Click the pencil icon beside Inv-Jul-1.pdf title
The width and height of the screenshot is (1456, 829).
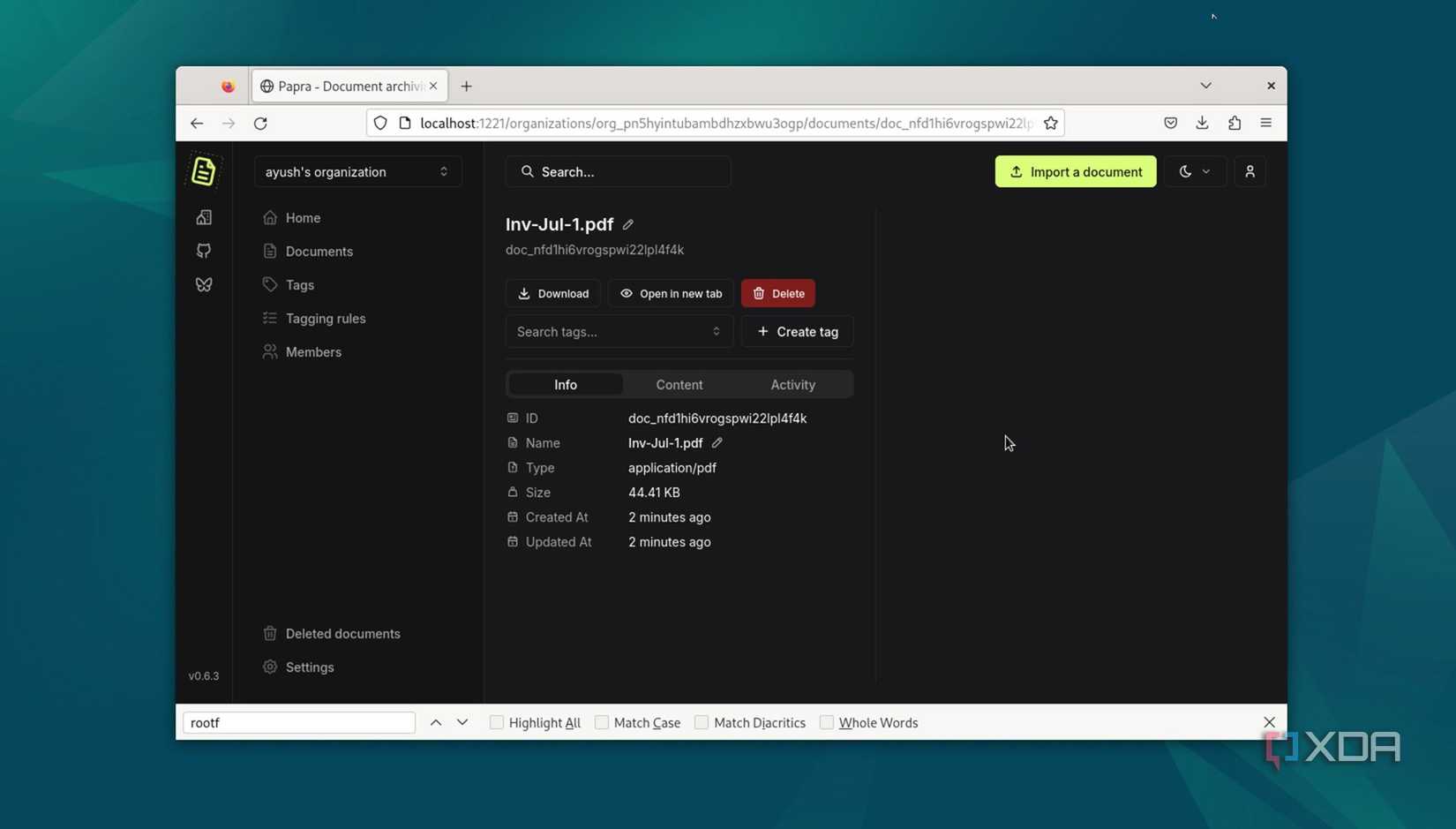[627, 224]
